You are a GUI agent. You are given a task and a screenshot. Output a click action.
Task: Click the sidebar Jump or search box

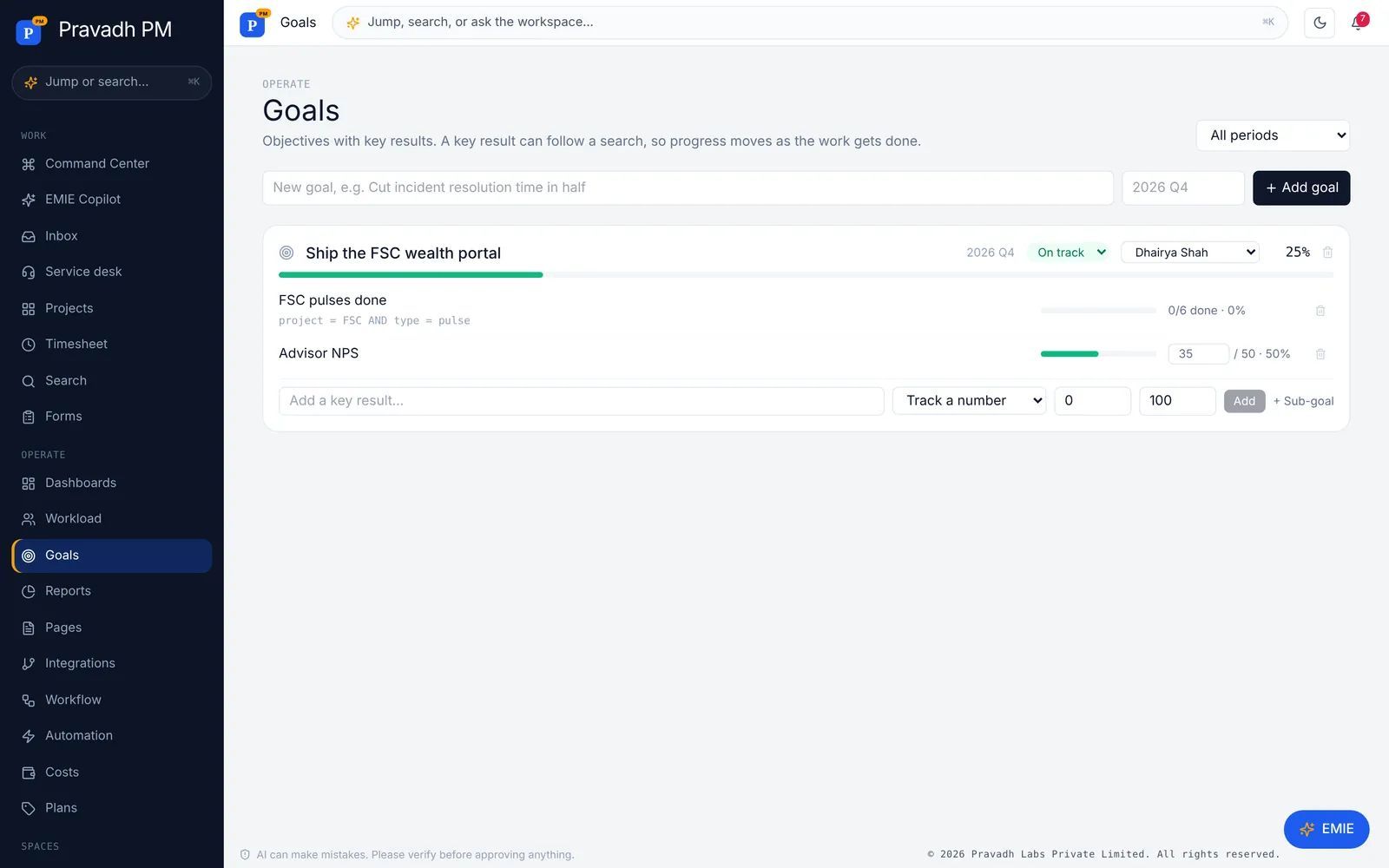click(x=112, y=82)
